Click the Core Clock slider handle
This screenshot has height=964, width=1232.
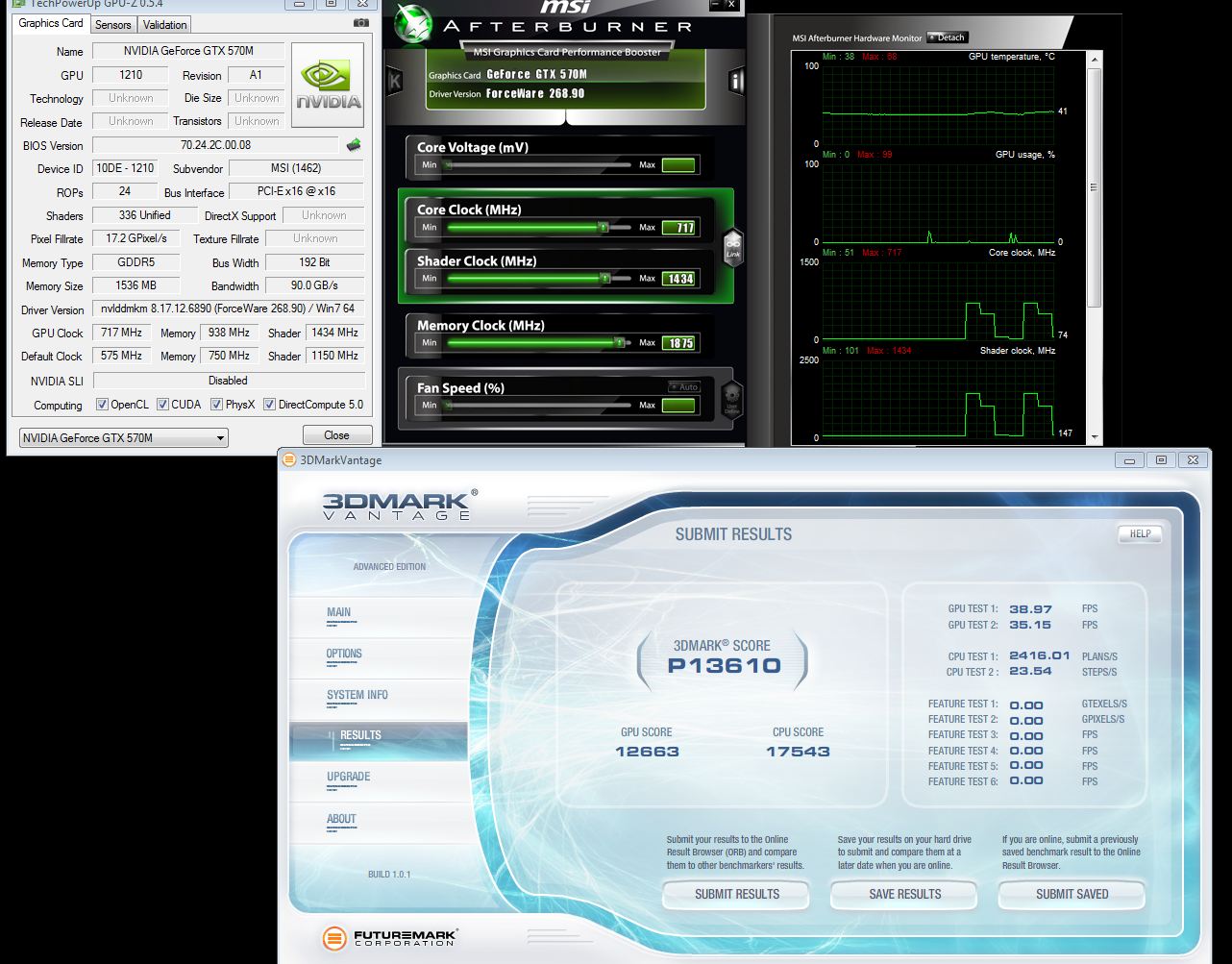604,228
